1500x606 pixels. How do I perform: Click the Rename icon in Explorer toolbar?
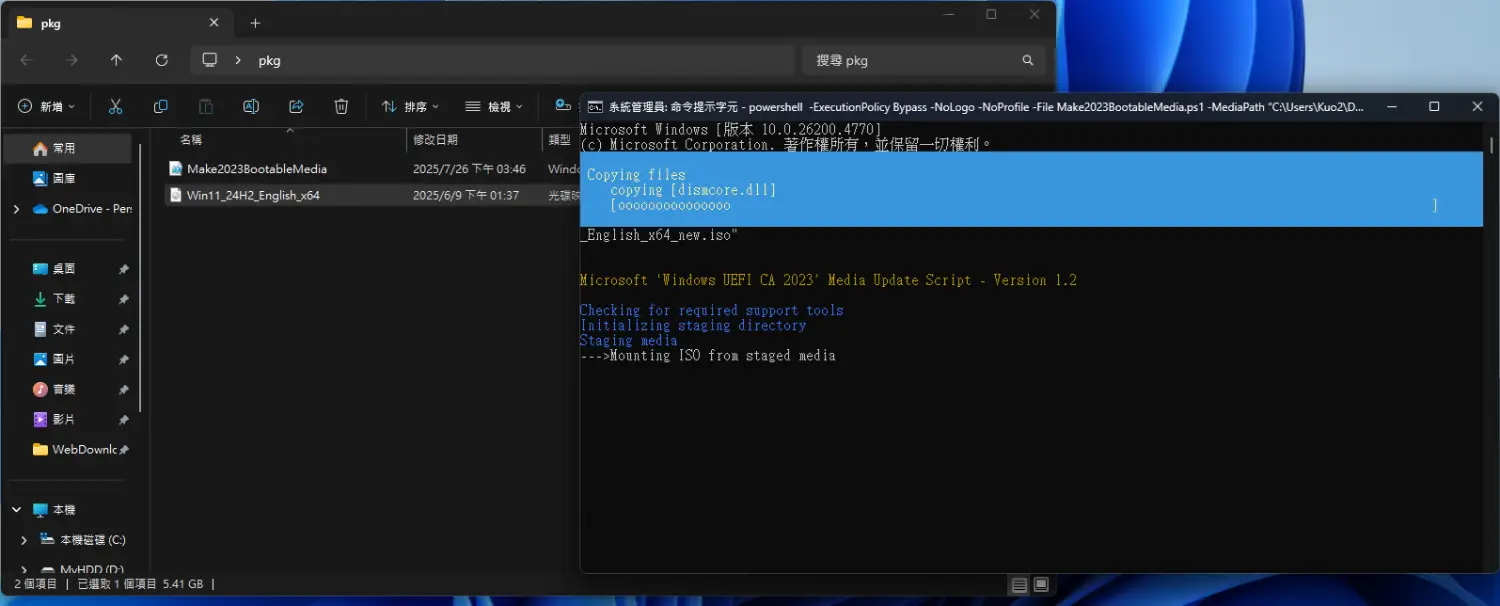point(251,106)
